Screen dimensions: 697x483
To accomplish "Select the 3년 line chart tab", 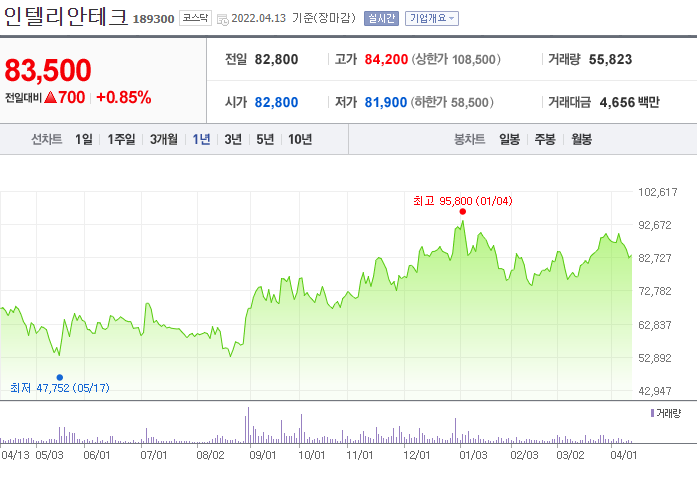I will pos(233,140).
